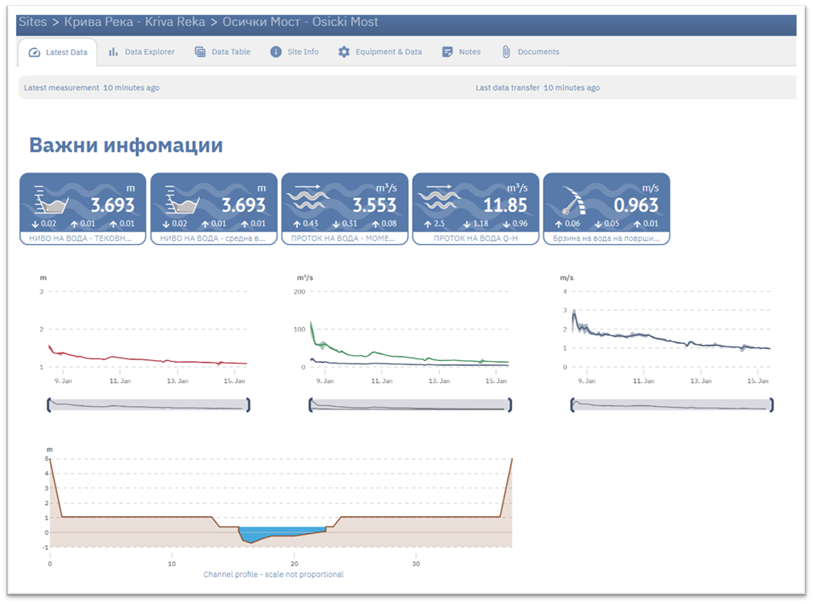
Task: Select the first 3.693 m water level card
Action: pyautogui.click(x=83, y=208)
